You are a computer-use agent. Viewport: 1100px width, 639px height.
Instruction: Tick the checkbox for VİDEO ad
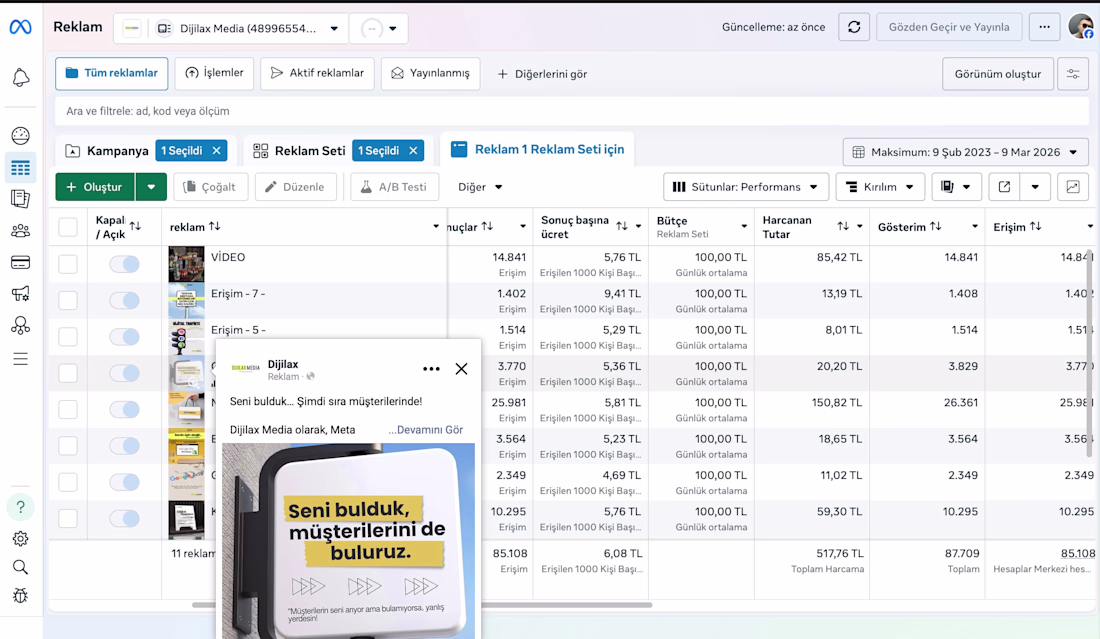pos(68,264)
